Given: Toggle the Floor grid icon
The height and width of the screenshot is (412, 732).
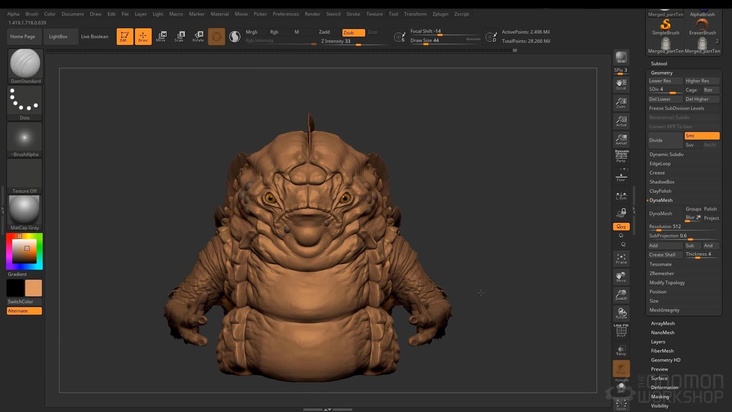Looking at the screenshot, I should point(621,176).
